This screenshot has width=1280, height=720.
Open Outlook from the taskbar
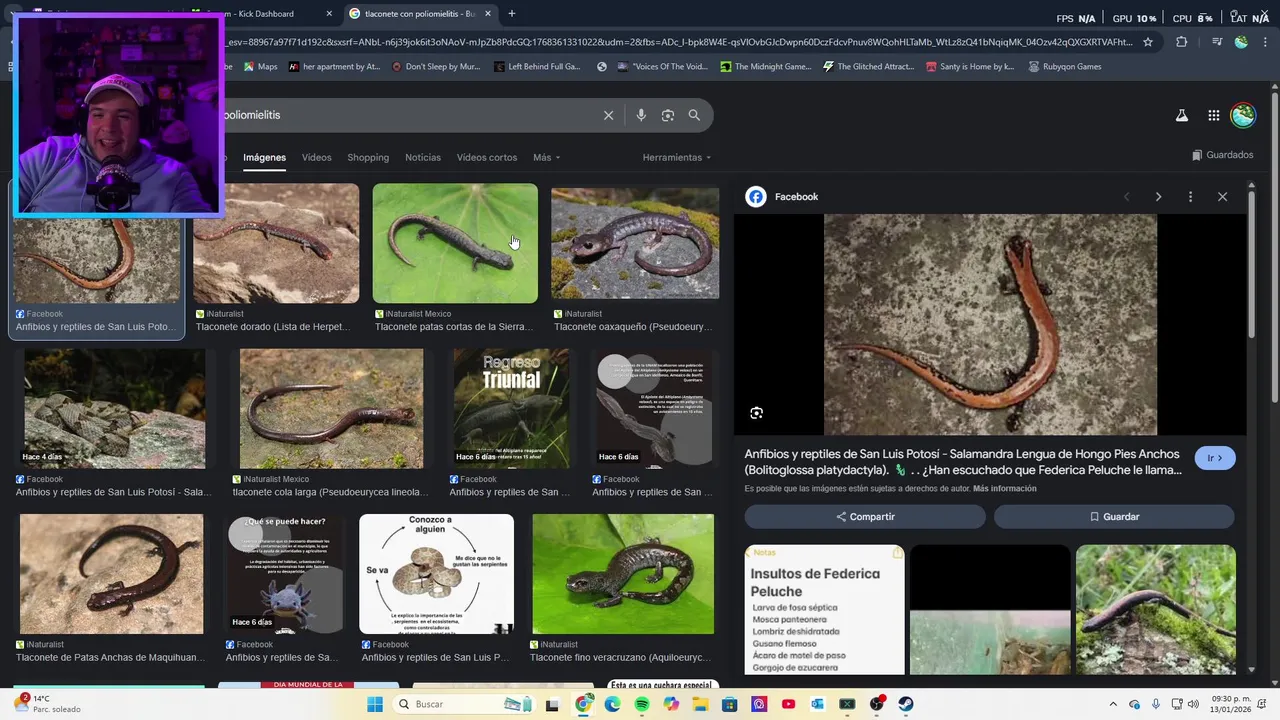pos(818,704)
